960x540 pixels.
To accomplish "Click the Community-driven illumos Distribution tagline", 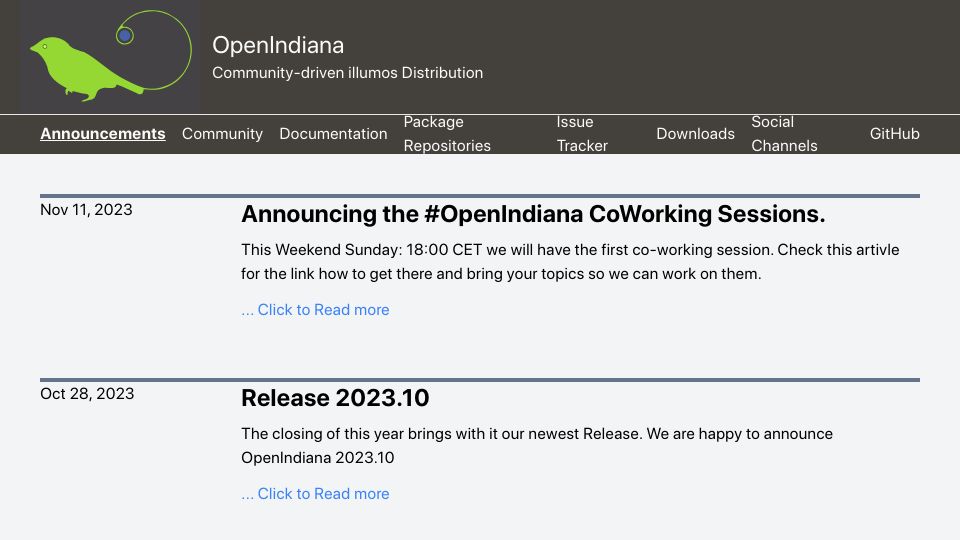I will pos(347,73).
